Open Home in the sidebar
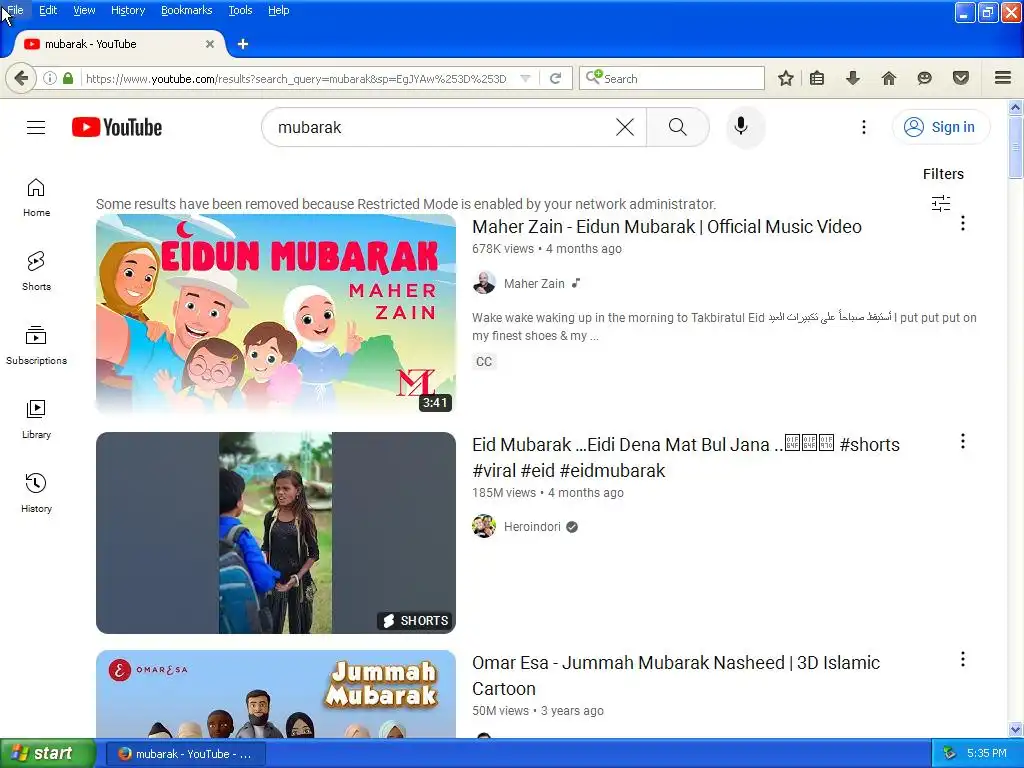The width and height of the screenshot is (1024, 768). 36,197
